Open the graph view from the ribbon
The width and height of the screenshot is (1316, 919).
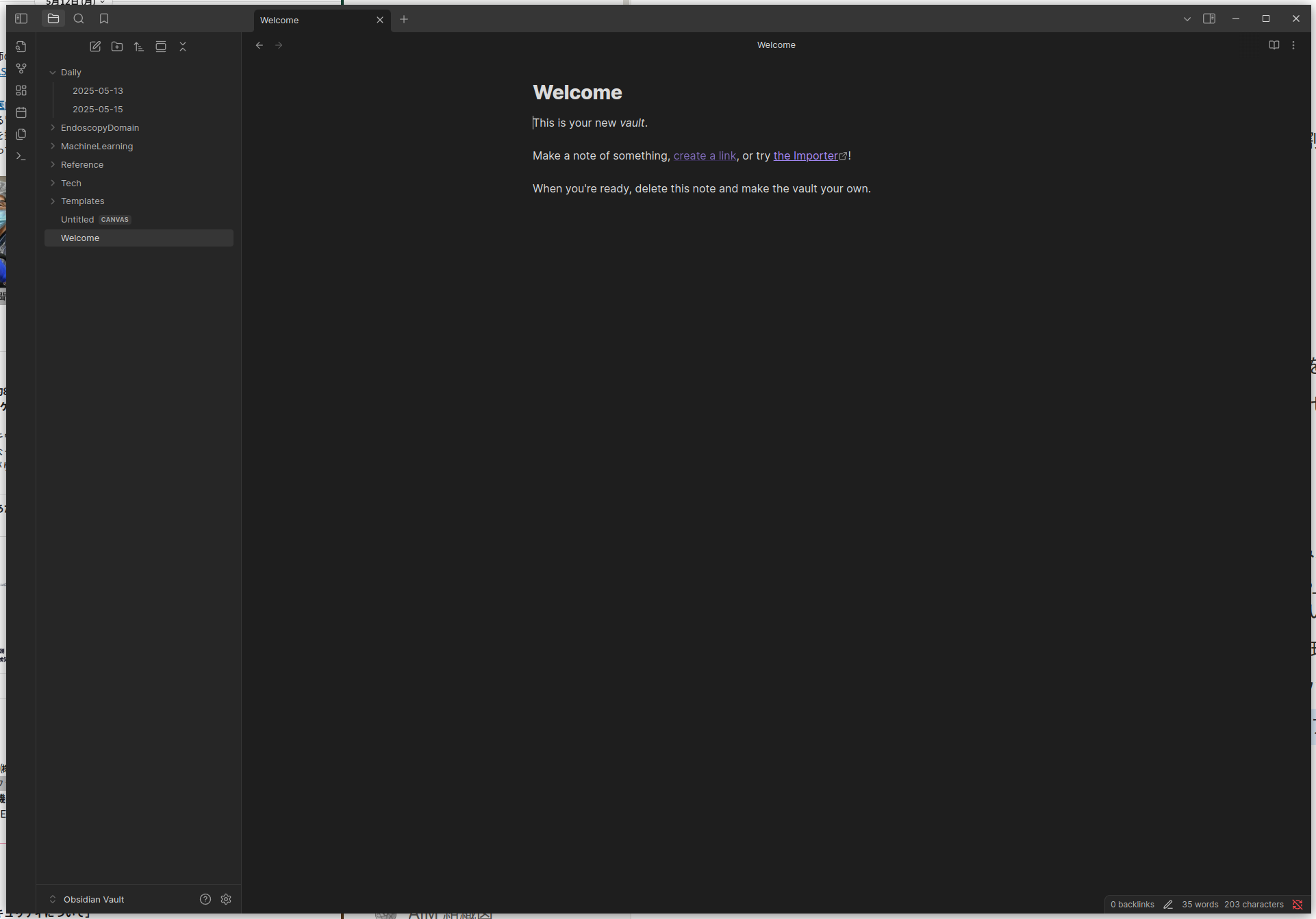(21, 68)
